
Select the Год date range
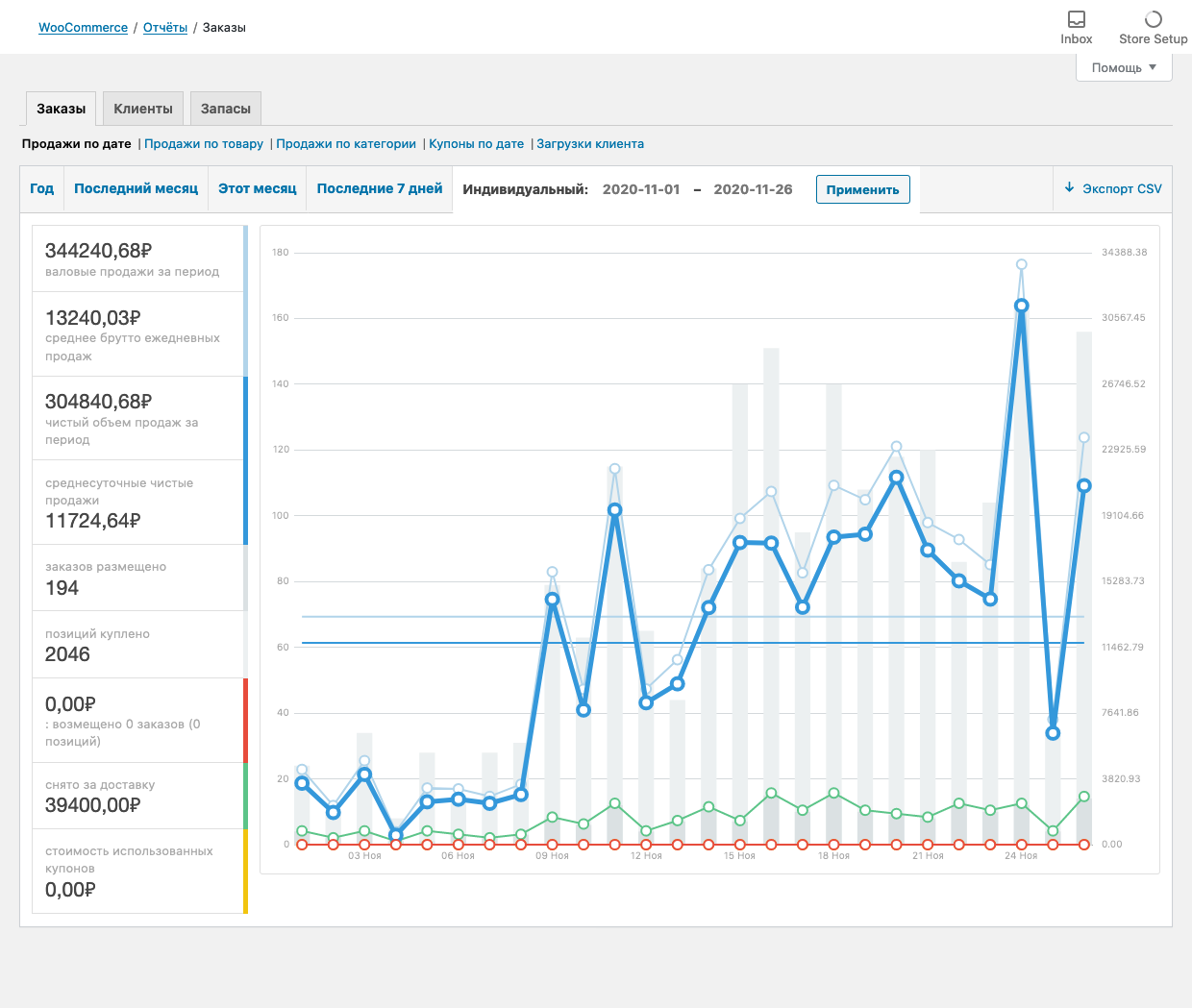[x=42, y=188]
